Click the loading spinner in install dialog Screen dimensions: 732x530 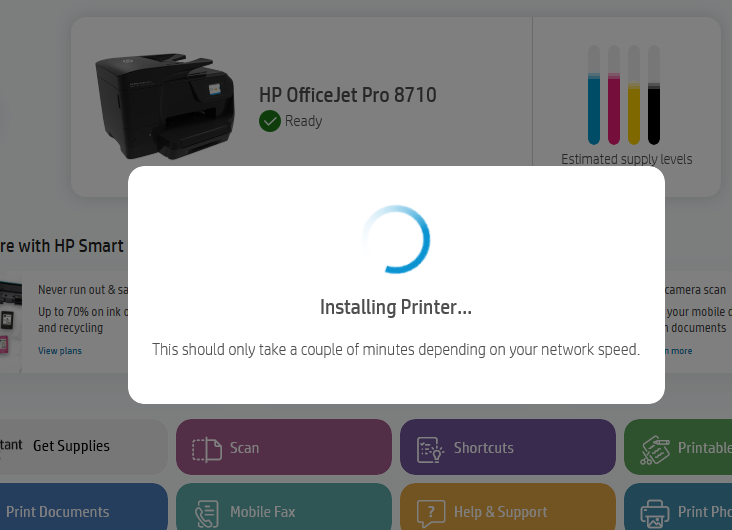click(396, 239)
